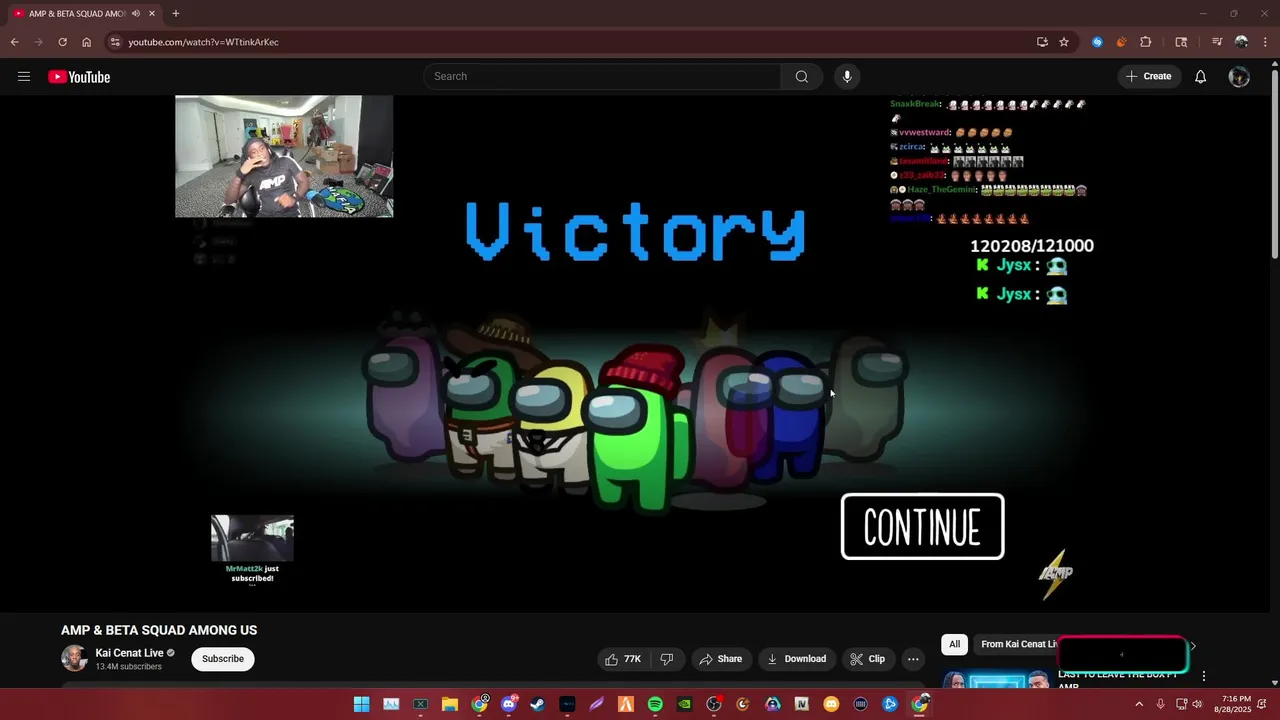Start voice search with the microphone icon
The height and width of the screenshot is (720, 1280).
pos(847,77)
